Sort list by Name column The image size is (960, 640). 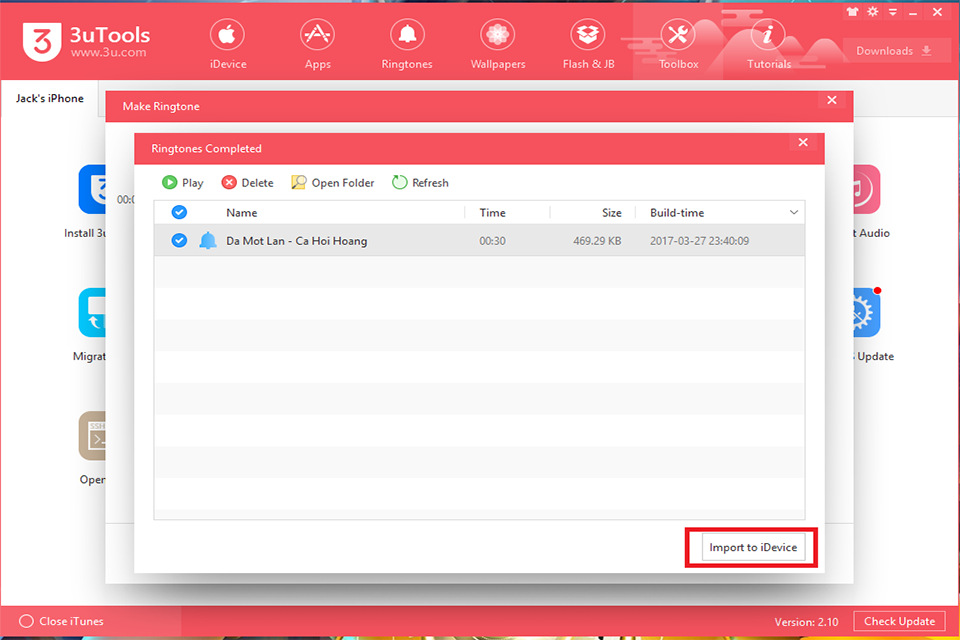tap(241, 213)
